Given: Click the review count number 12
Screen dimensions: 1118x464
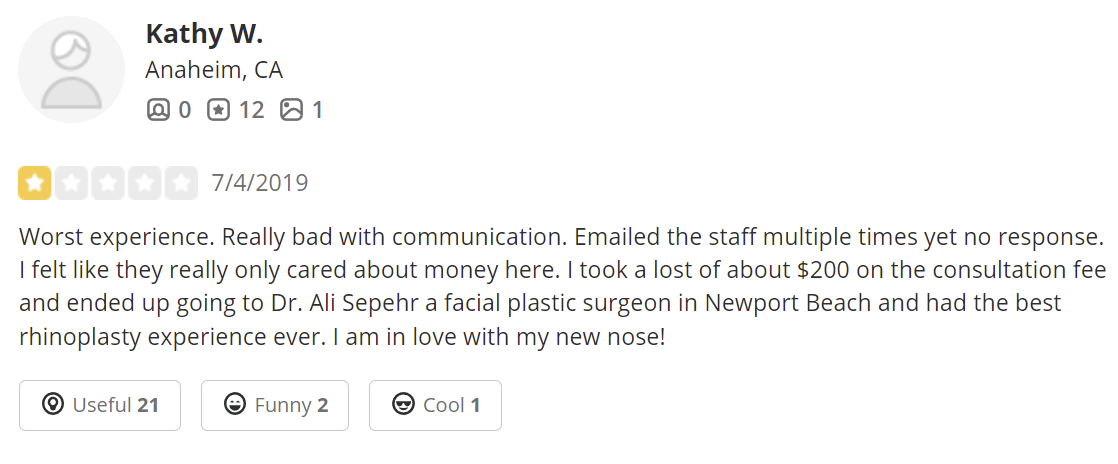Looking at the screenshot, I should click(x=251, y=109).
